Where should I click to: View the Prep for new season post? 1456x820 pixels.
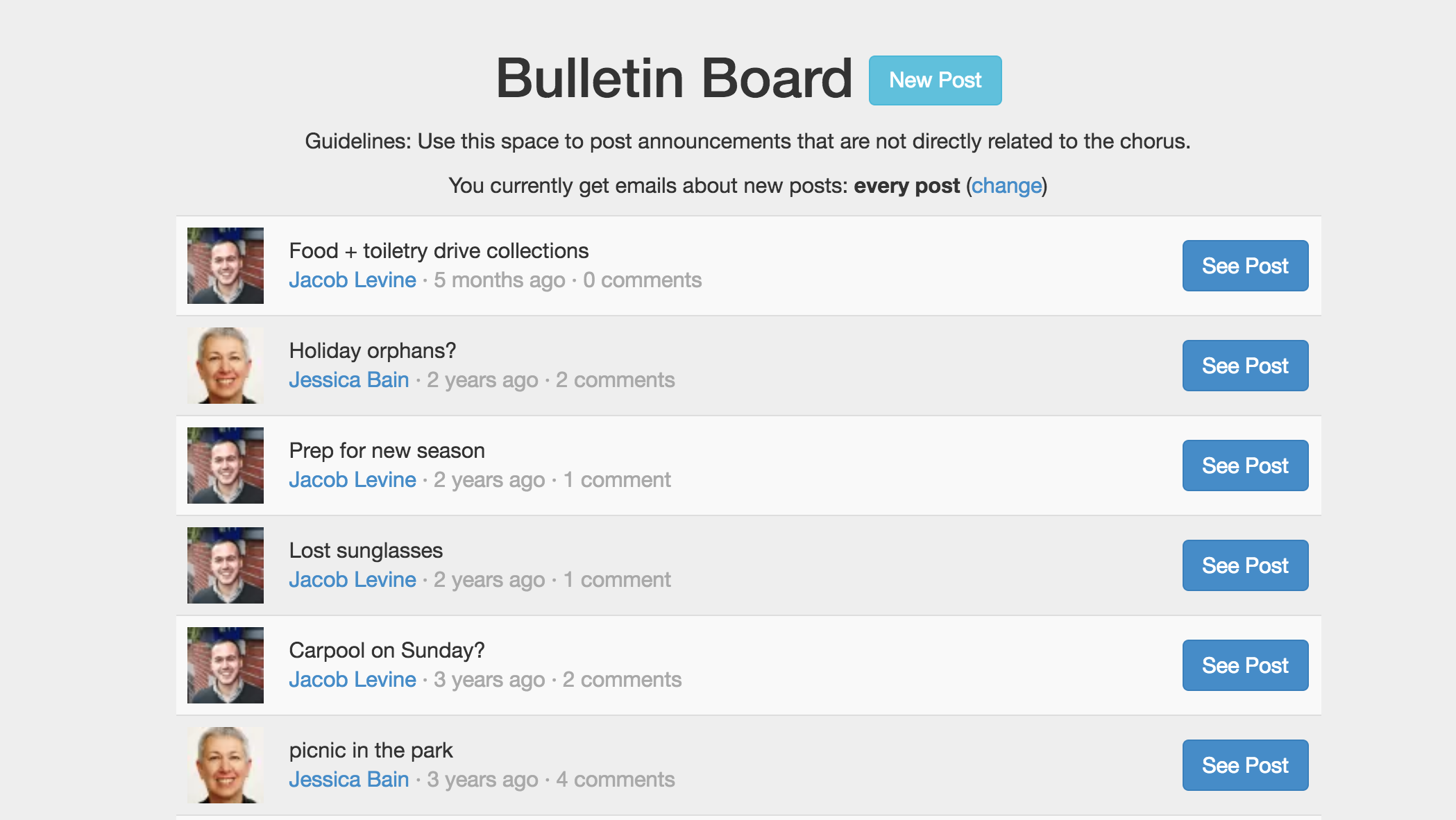tap(1245, 465)
